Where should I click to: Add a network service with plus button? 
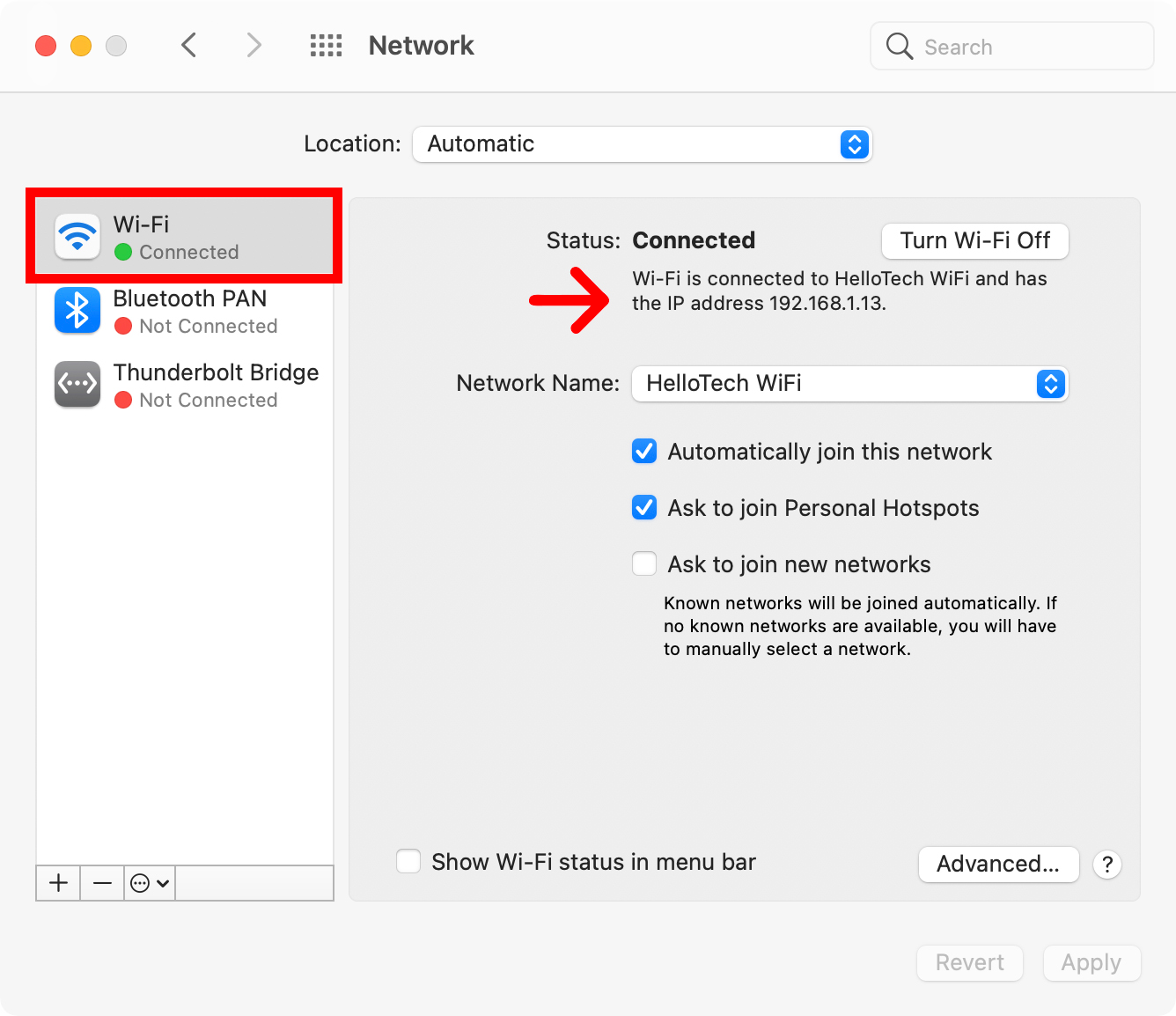58,883
